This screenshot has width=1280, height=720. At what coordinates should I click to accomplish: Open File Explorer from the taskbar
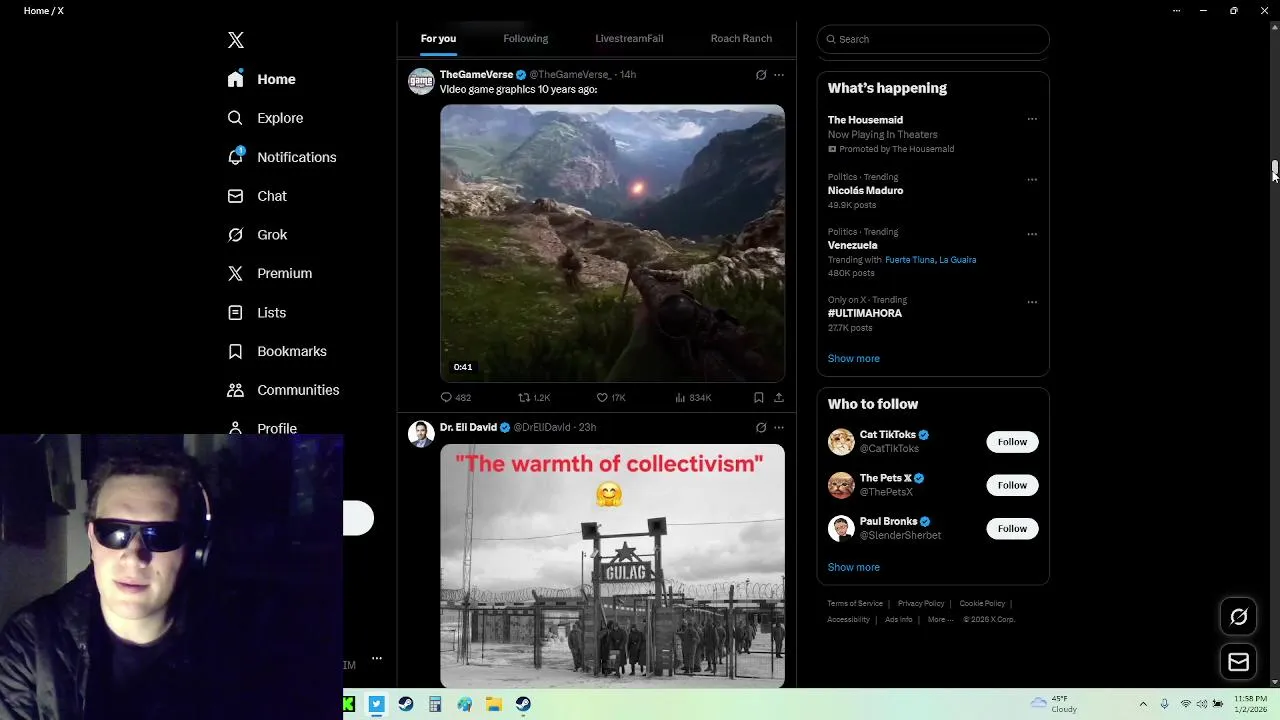pyautogui.click(x=493, y=704)
